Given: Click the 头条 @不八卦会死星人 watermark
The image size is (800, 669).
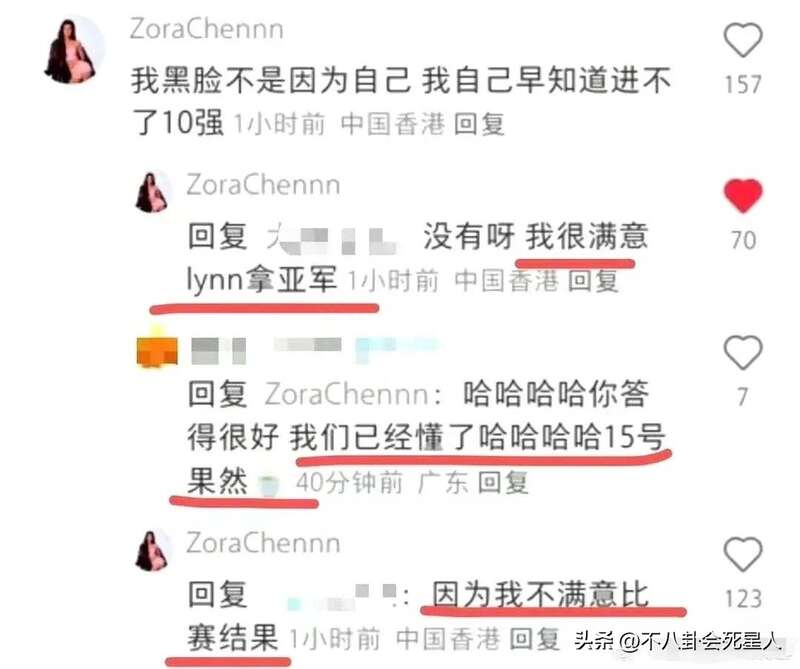Looking at the screenshot, I should pyautogui.click(x=677, y=641).
